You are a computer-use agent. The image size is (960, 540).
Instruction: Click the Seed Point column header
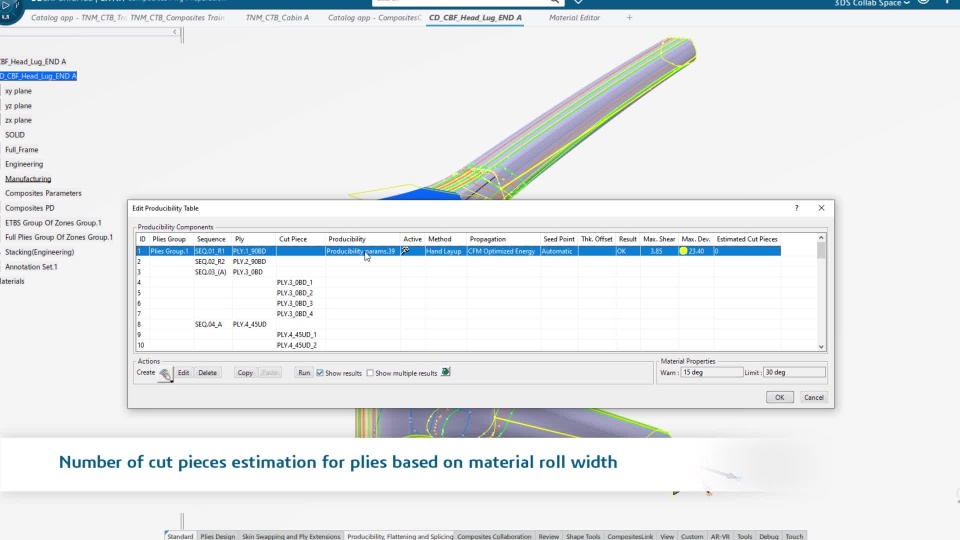coord(559,239)
